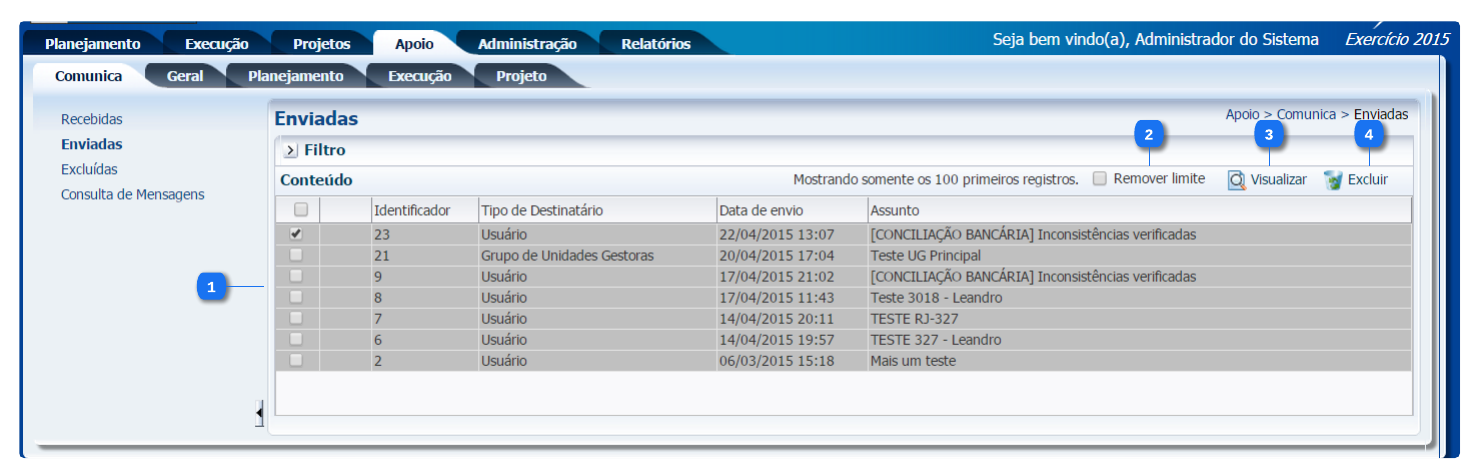Select the row with subject Mais um teste

point(912,361)
